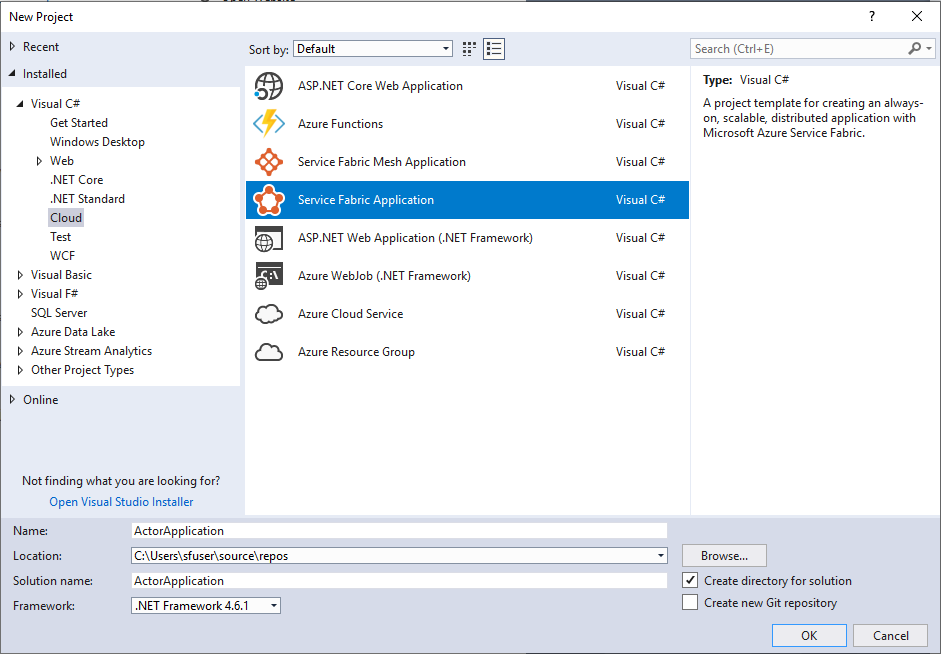This screenshot has width=941, height=654.
Task: Select the ASP.NET Core Web Application template icon
Action: (268, 86)
